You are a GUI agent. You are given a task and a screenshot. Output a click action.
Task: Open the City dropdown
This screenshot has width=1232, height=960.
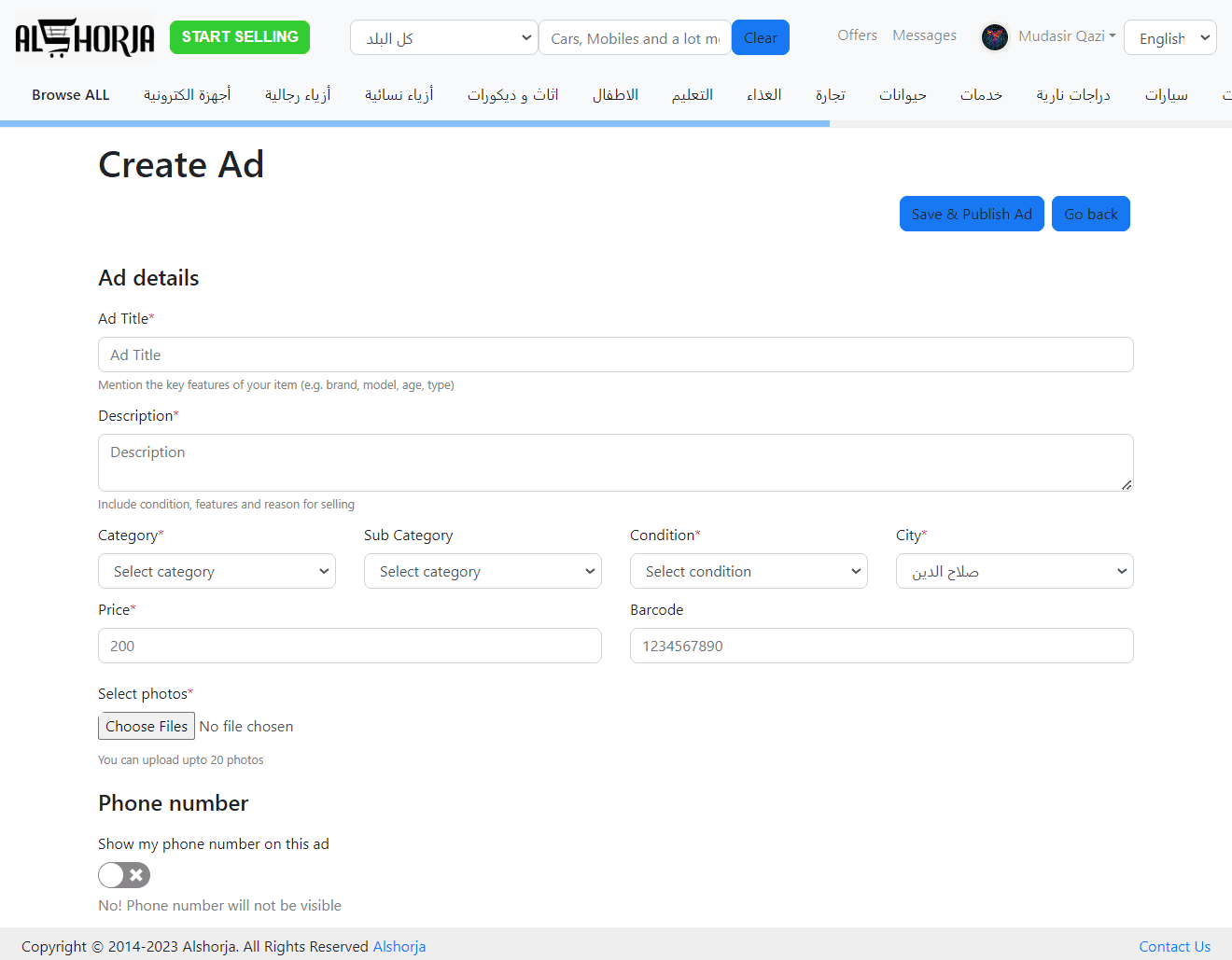1015,572
